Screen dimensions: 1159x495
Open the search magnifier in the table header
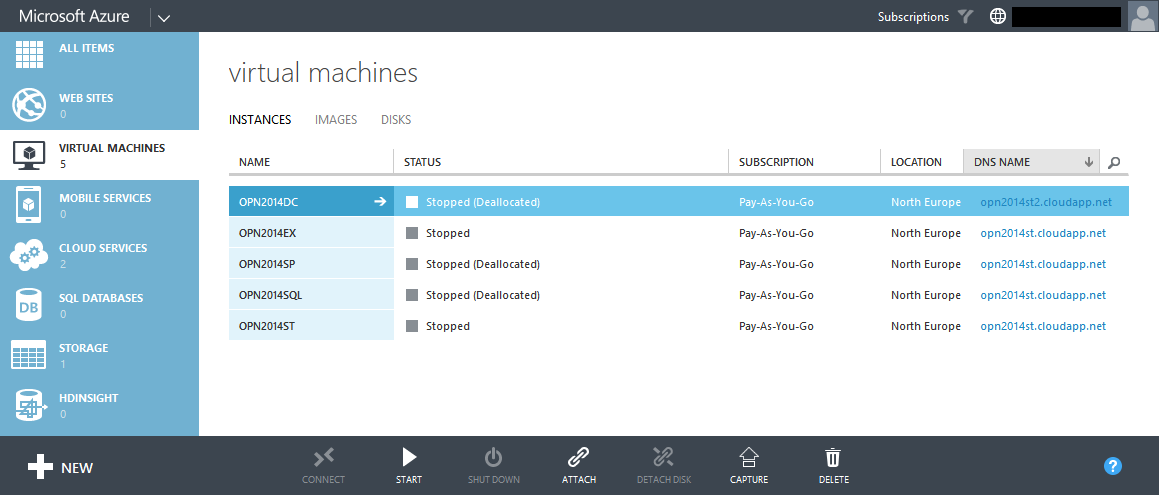(x=1115, y=163)
